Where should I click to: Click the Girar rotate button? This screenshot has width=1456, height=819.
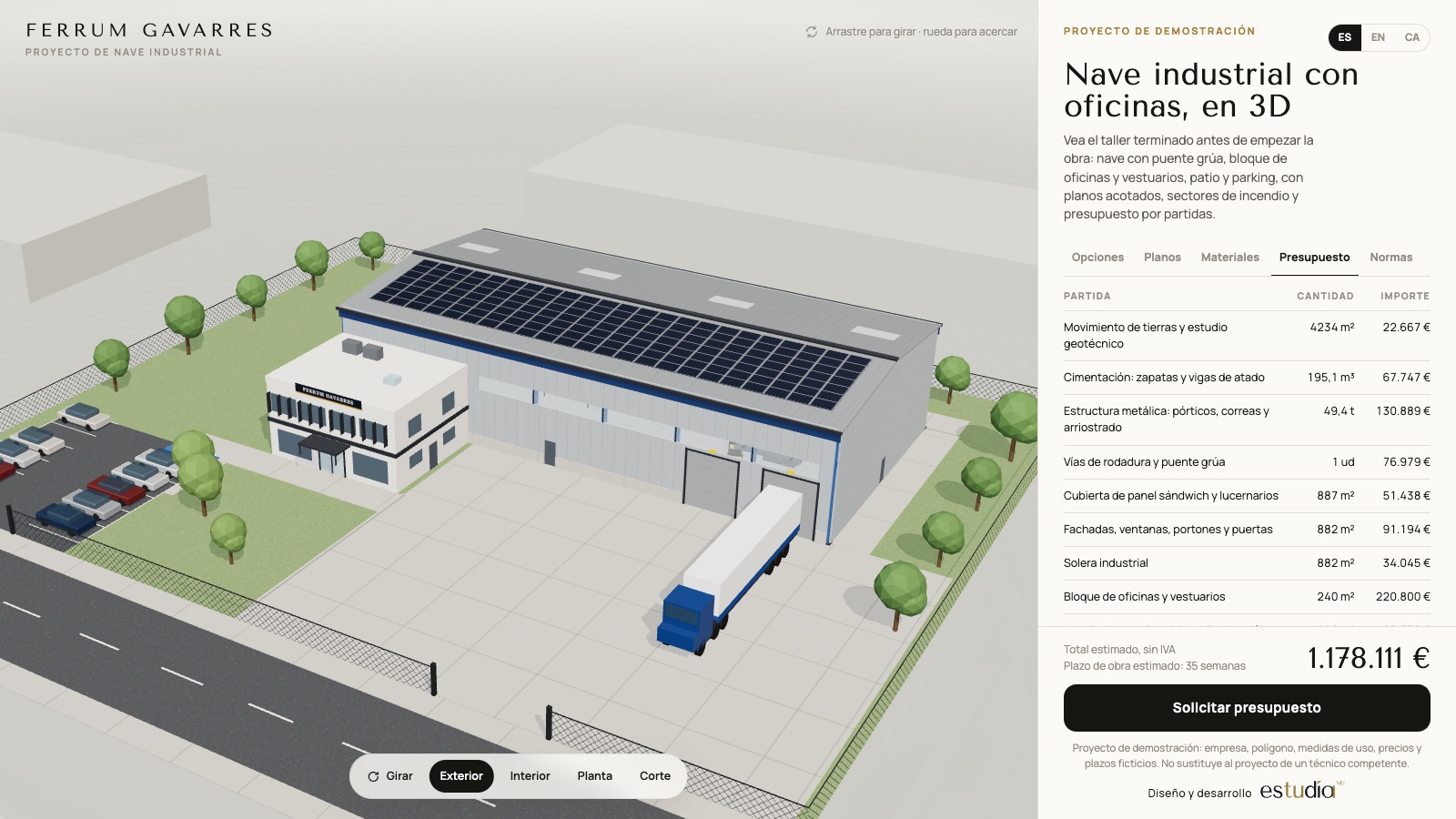pos(390,776)
